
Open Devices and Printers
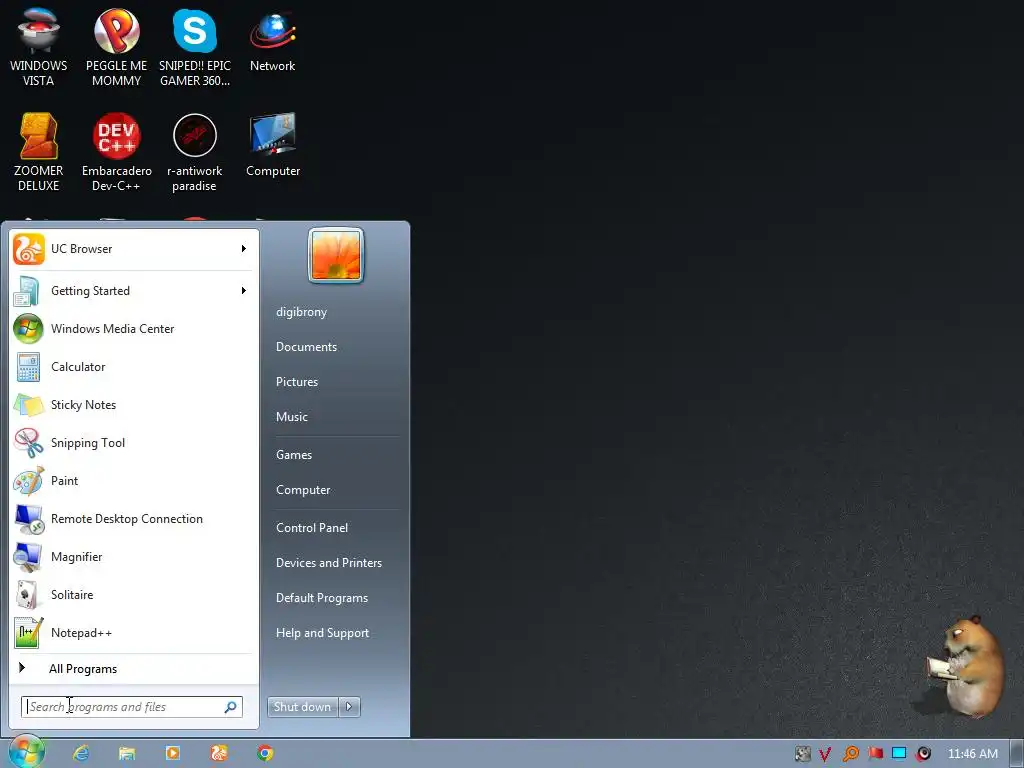[x=329, y=563]
